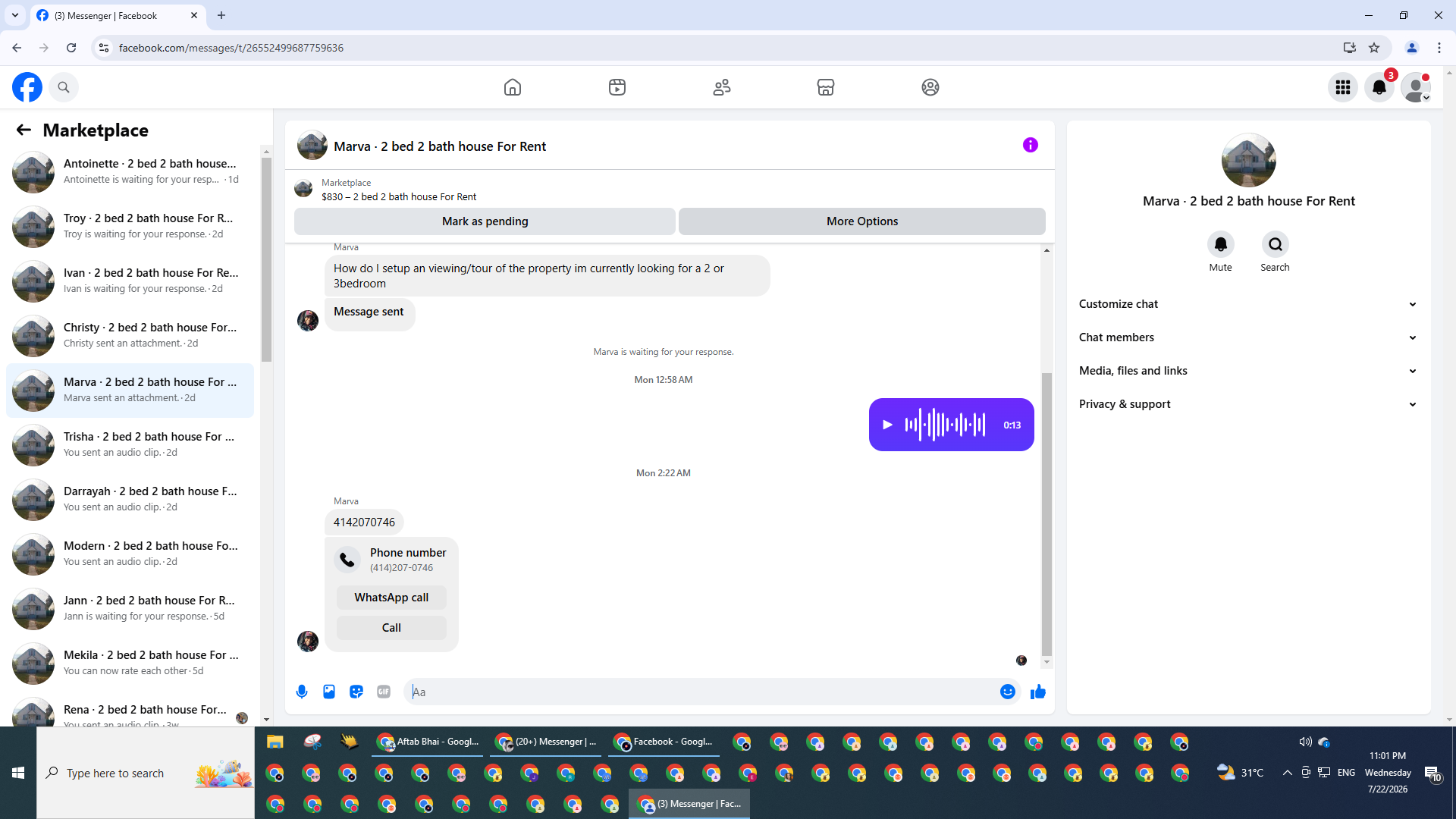Mark the listing as pending
This screenshot has width=1456, height=819.
[x=485, y=221]
